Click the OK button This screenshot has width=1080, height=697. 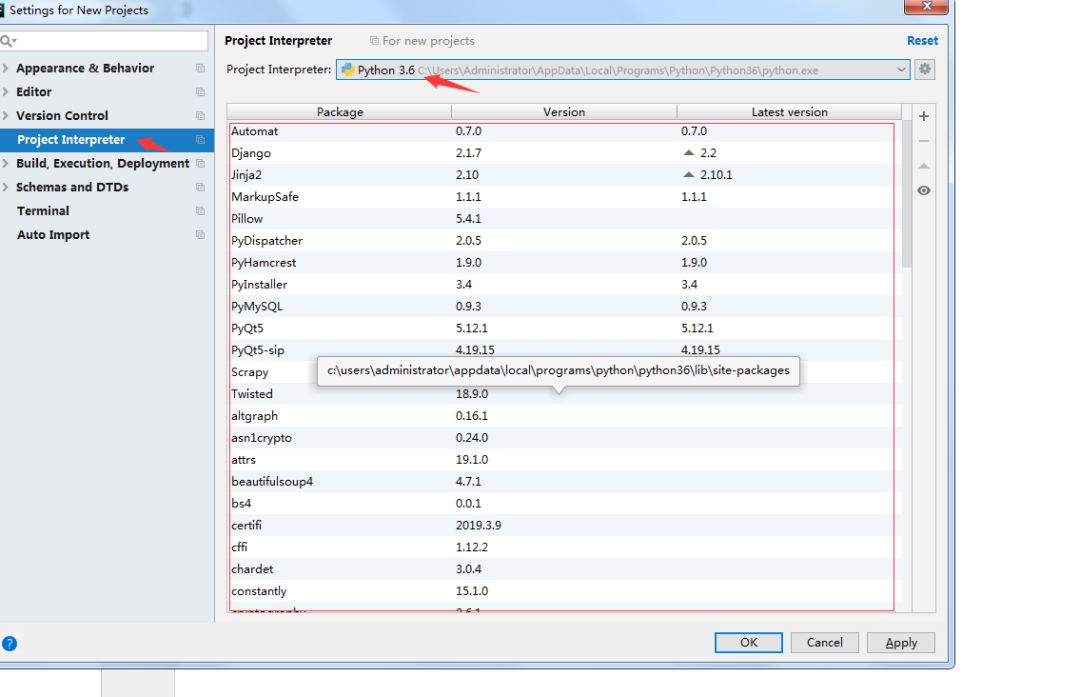coord(748,643)
